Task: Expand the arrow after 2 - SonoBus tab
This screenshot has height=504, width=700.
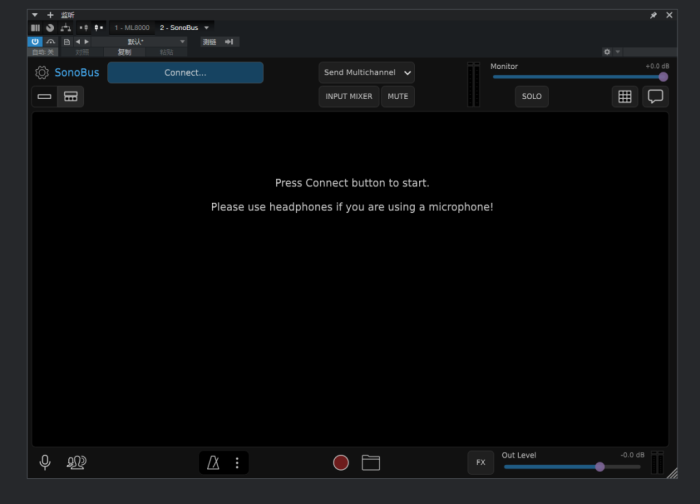Action: point(207,28)
